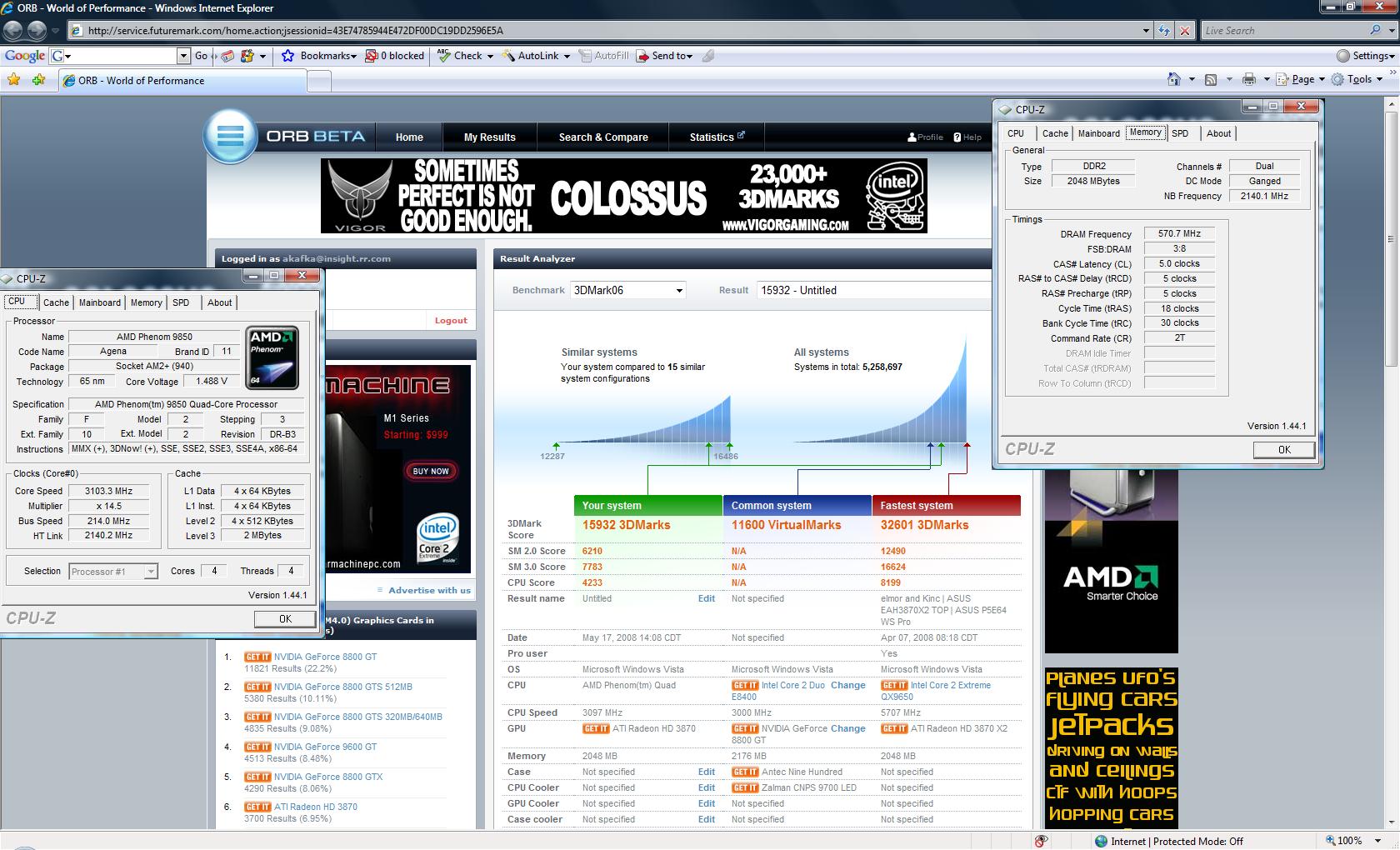The height and width of the screenshot is (850, 1400).
Task: Click in the Live Search input box
Action: [x=1284, y=31]
